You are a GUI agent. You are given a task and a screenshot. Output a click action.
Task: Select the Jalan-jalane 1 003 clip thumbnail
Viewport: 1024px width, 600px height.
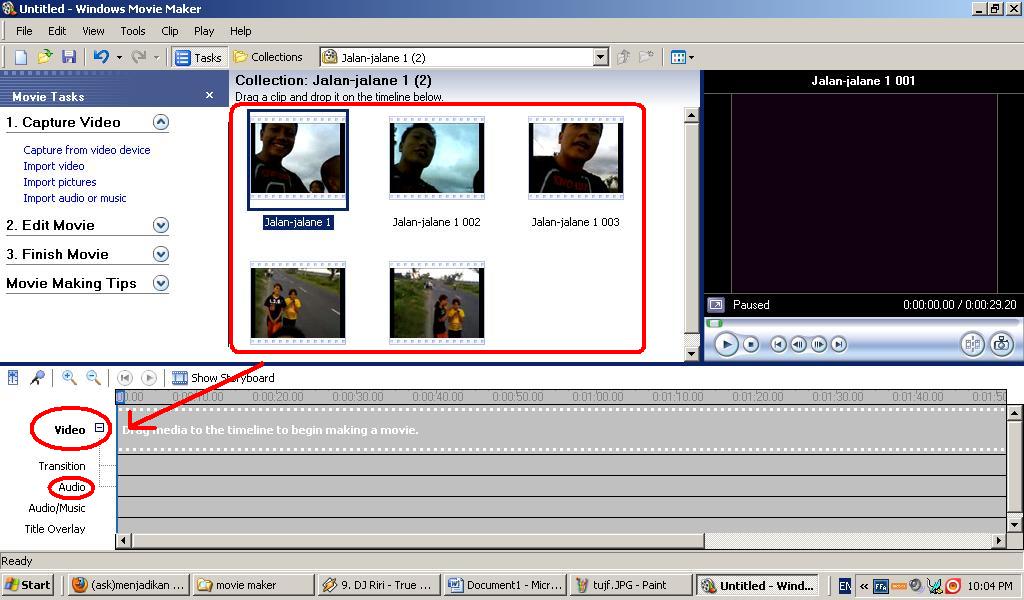575,157
